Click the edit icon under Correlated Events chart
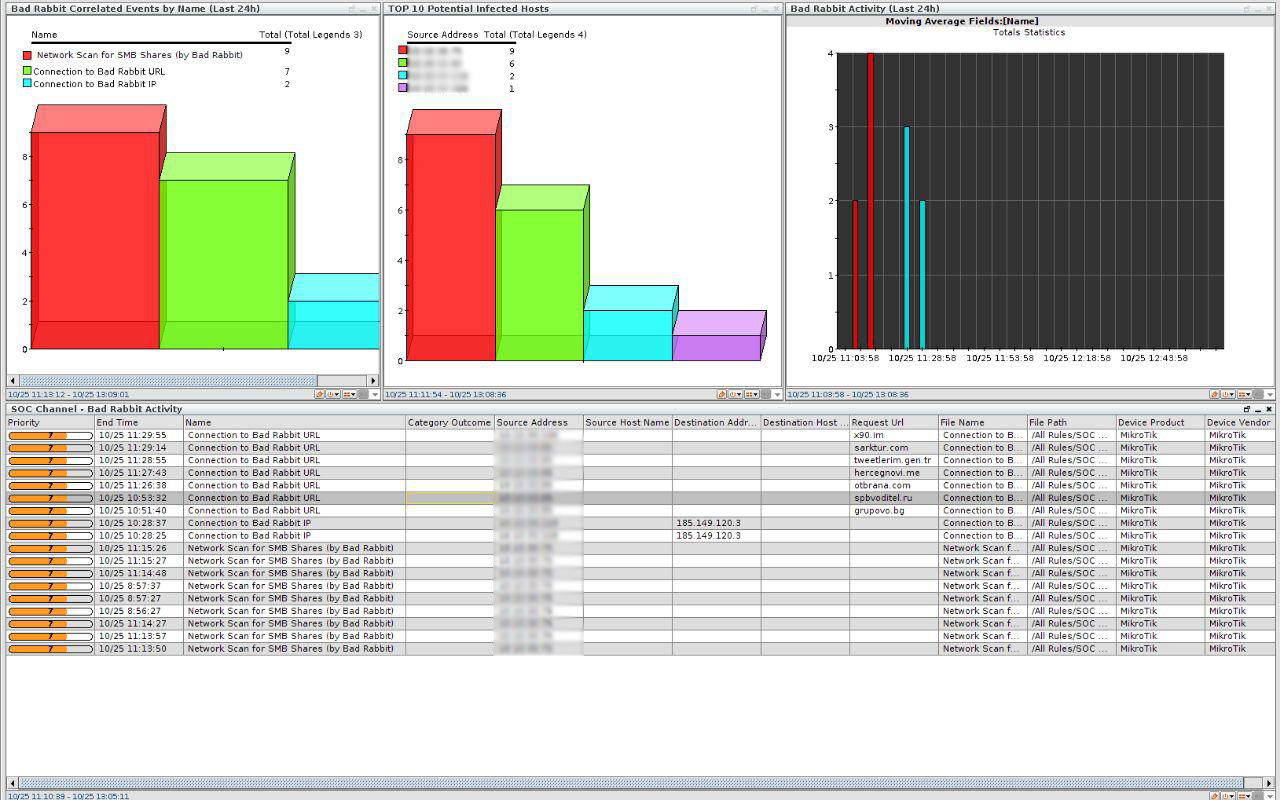The image size is (1280, 800). [320, 394]
